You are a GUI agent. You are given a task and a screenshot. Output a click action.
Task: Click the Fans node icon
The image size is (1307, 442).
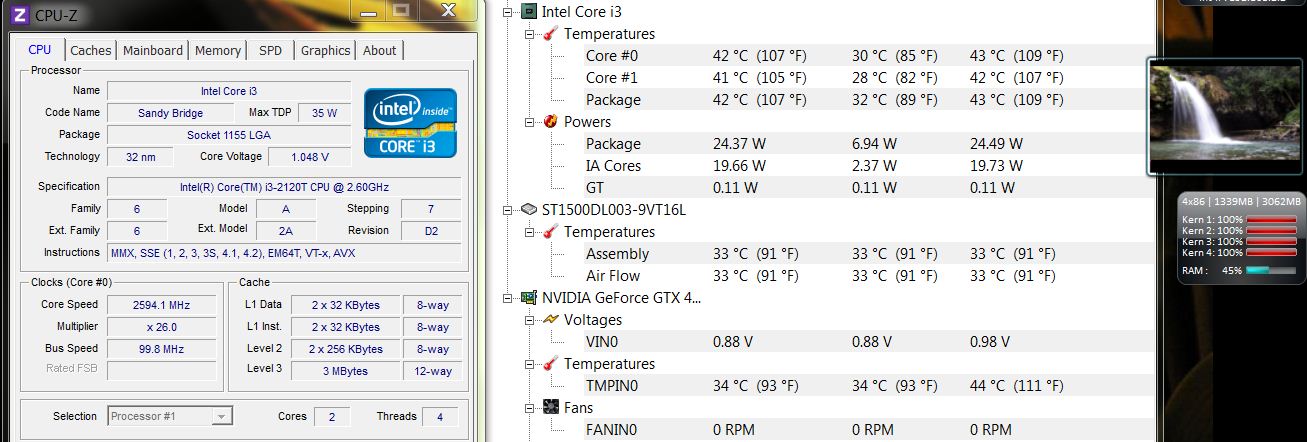pyautogui.click(x=549, y=408)
